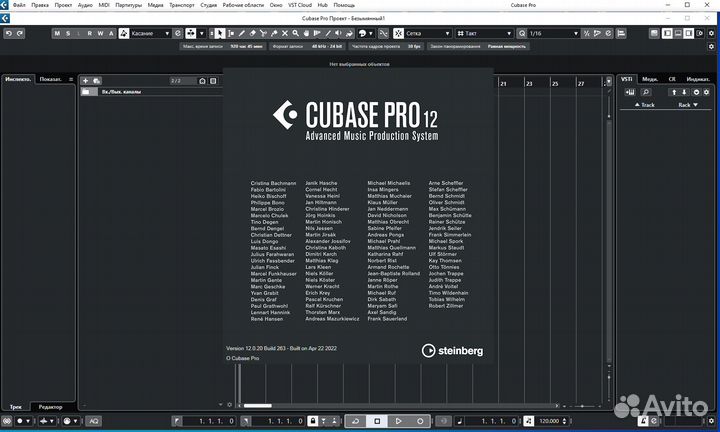Image resolution: width=720 pixels, height=432 pixels.
Task: Click the Play transport button
Action: click(399, 421)
